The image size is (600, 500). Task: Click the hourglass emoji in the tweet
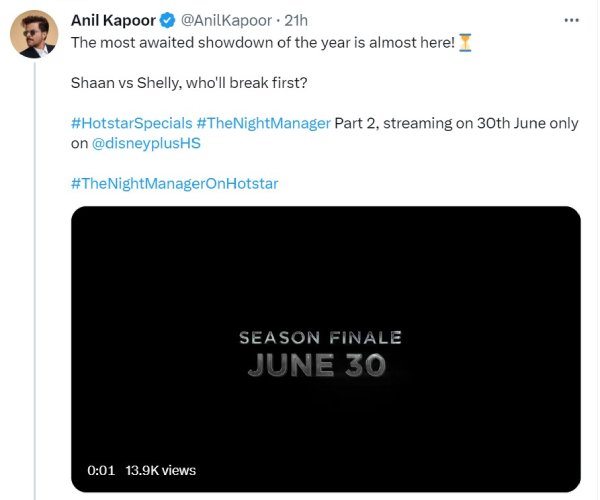(x=465, y=43)
